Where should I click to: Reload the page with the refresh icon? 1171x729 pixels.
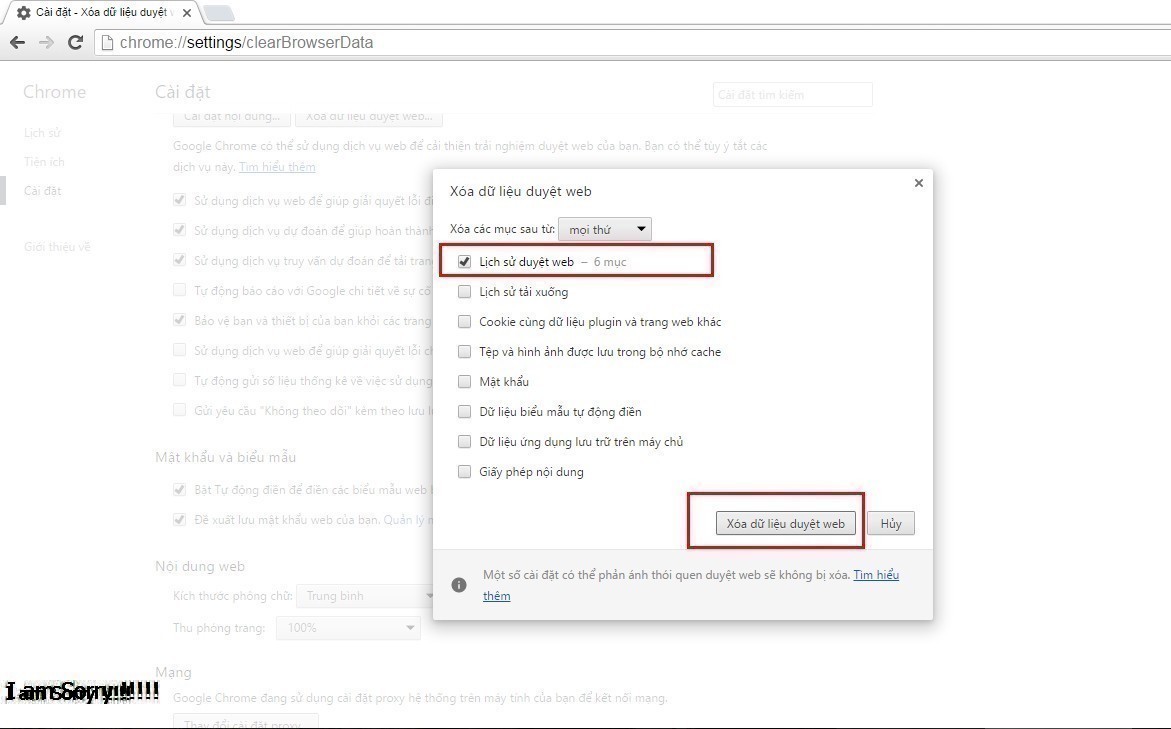[x=75, y=42]
